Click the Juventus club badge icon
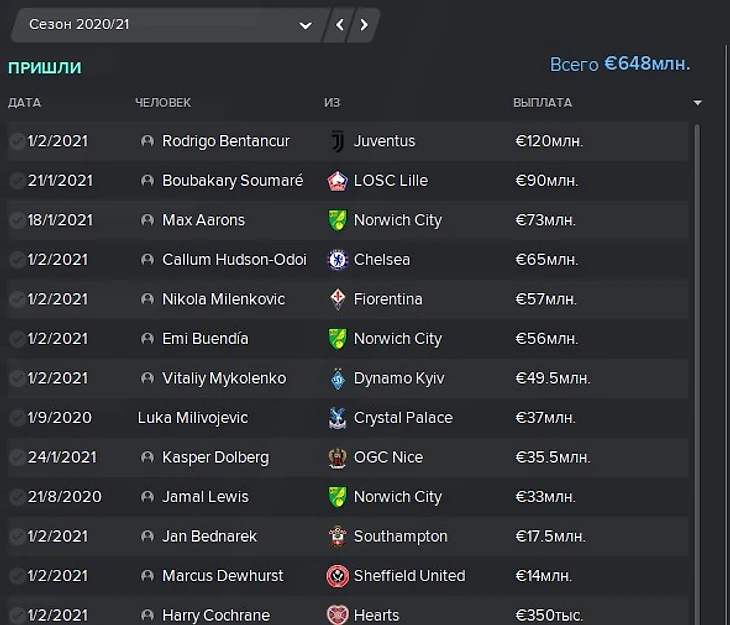 337,141
